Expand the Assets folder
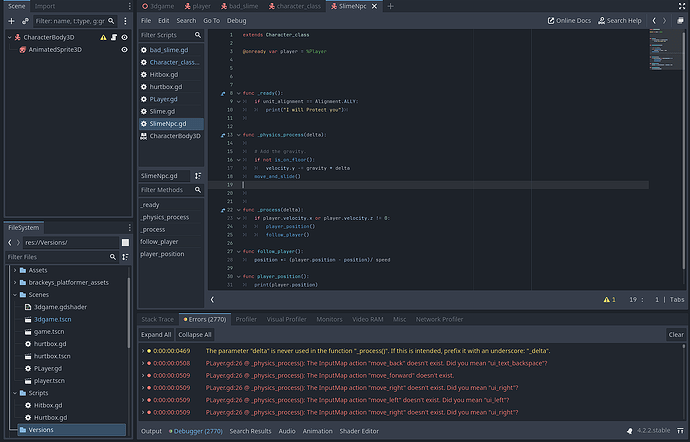This screenshot has height=442, width=690. pyautogui.click(x=15, y=270)
